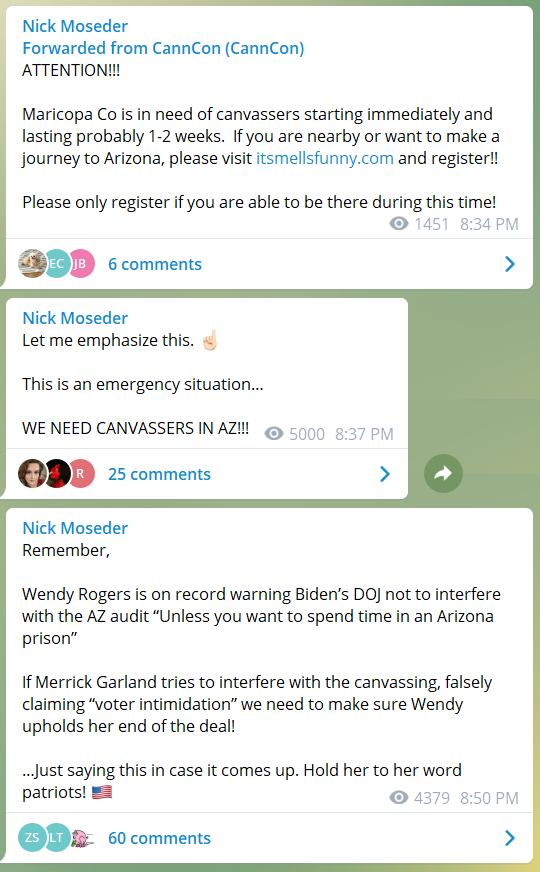The width and height of the screenshot is (540, 872).
Task: Click the eye views icon showing 4379
Action: click(x=399, y=797)
